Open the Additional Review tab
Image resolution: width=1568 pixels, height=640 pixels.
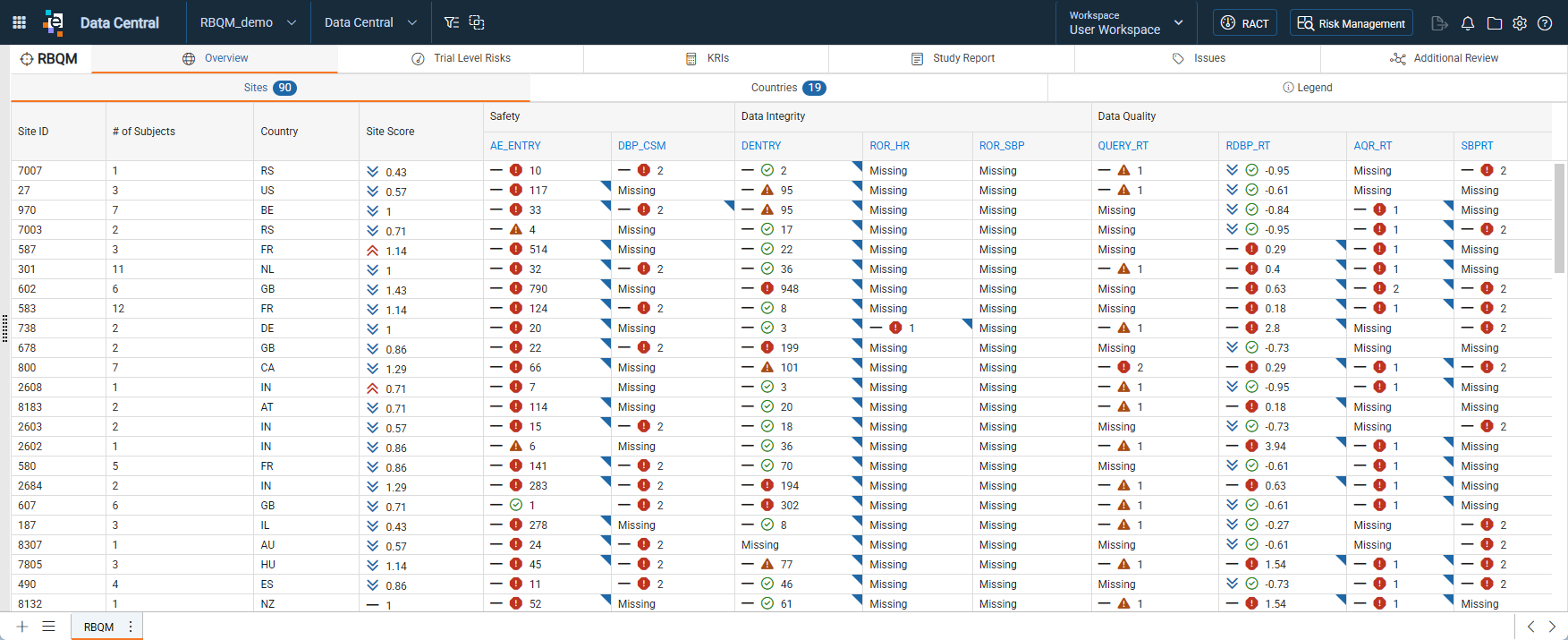(x=1444, y=58)
